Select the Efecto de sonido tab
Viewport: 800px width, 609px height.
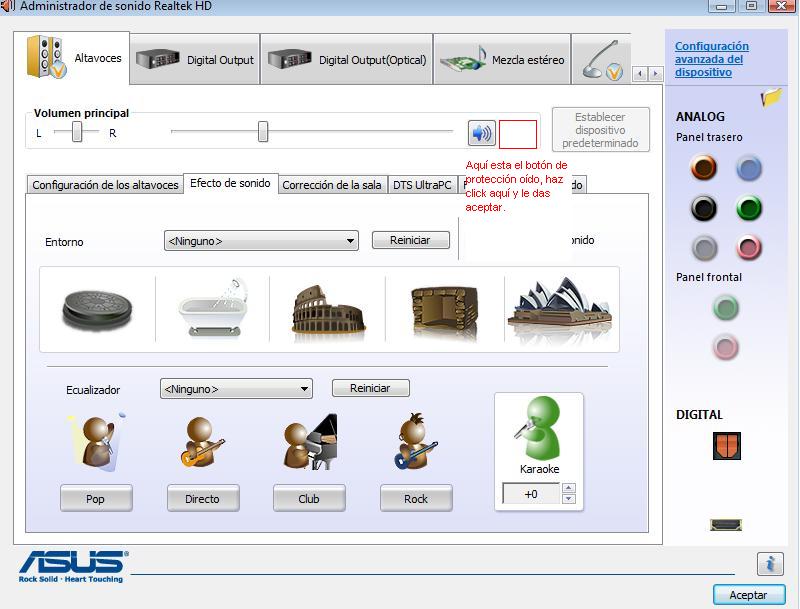[230, 183]
